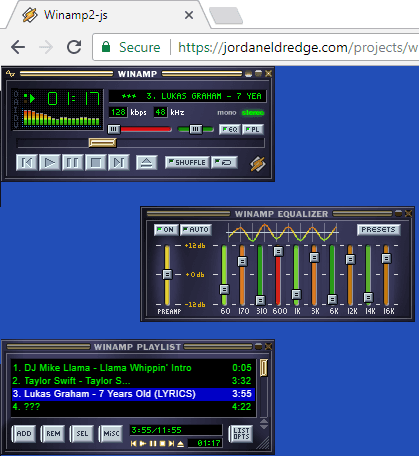Viewport: 419px width, 456px height.
Task: Click the 1K band slider
Action: (296, 275)
